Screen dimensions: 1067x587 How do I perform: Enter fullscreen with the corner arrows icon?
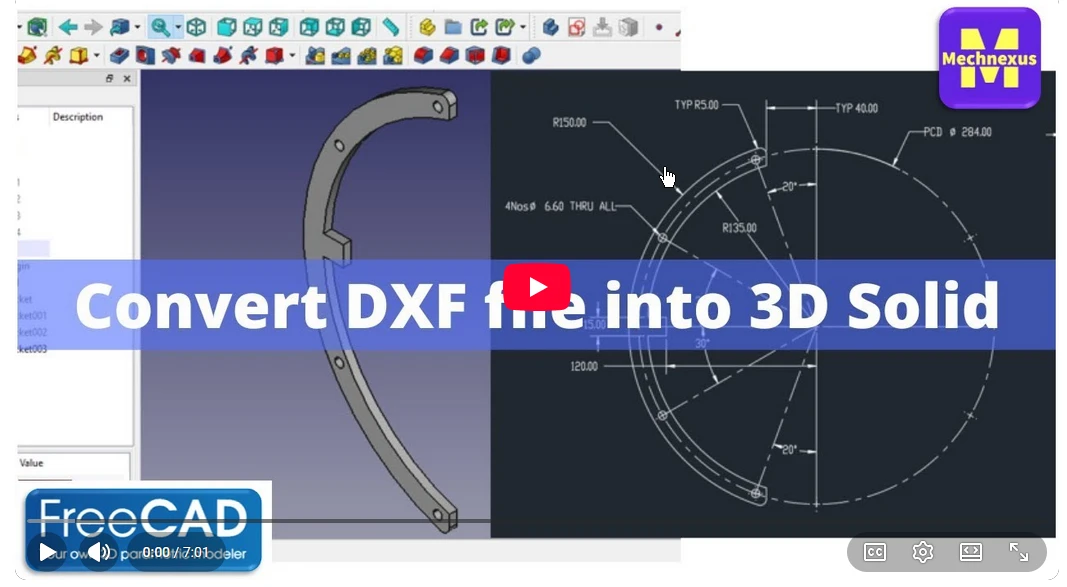click(1019, 552)
